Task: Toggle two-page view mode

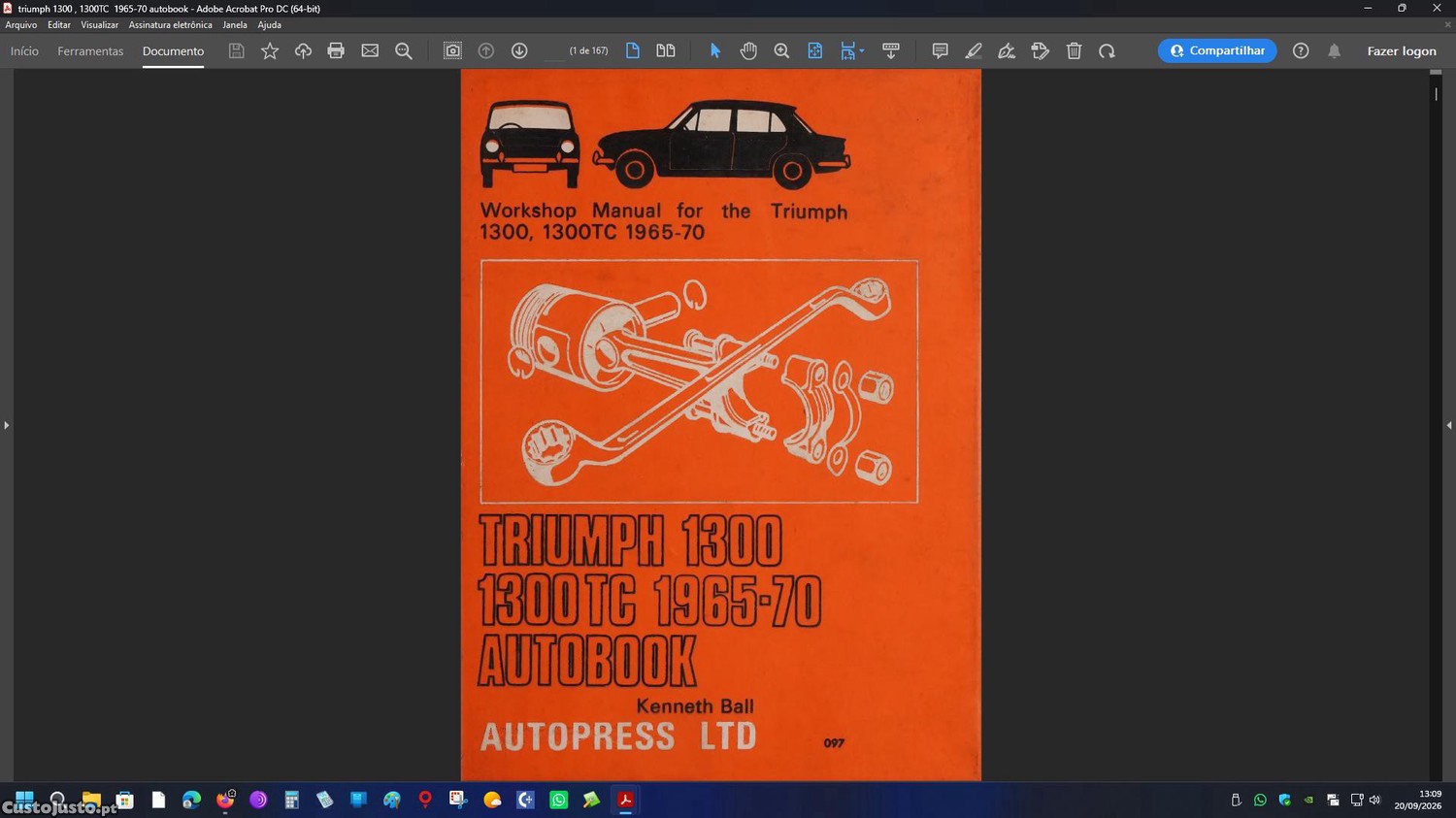Action: [666, 50]
